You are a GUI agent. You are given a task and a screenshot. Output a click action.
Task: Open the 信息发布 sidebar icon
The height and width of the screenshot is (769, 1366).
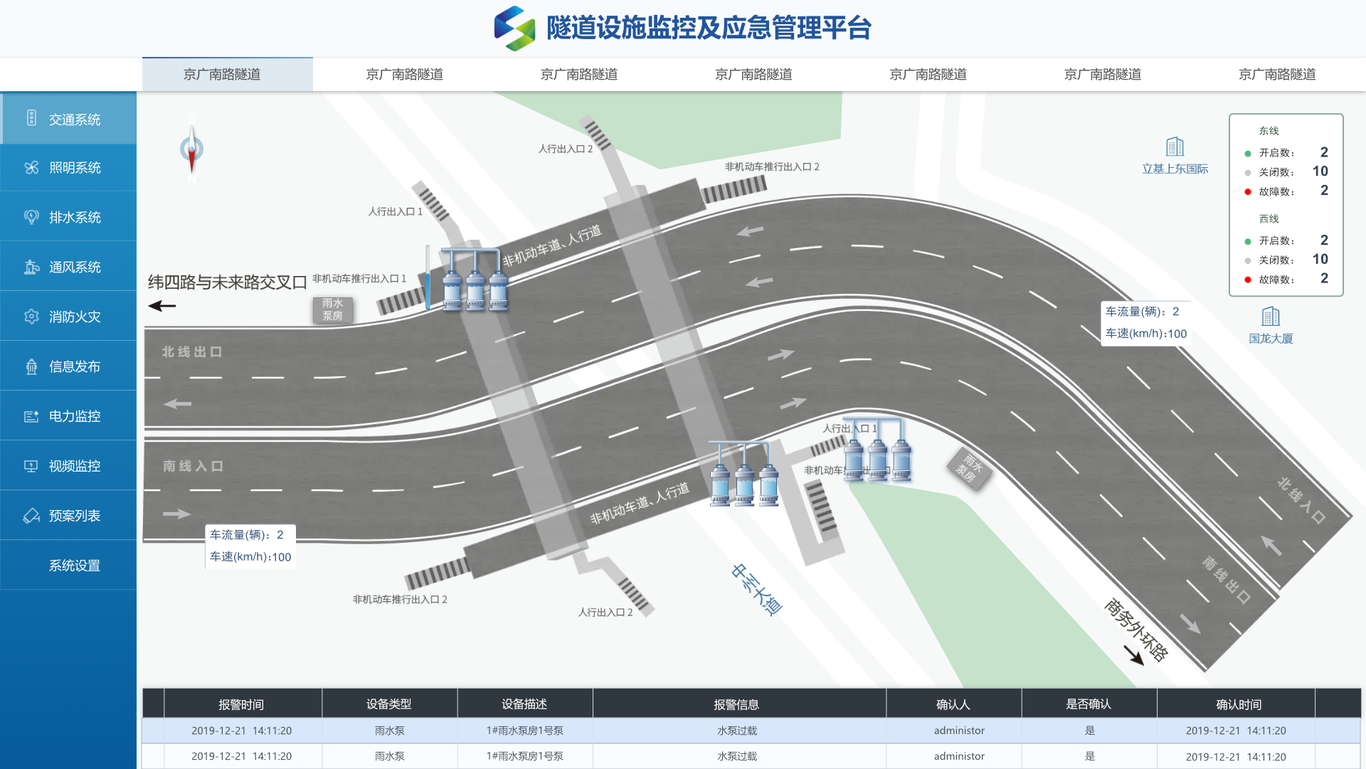pyautogui.click(x=31, y=367)
